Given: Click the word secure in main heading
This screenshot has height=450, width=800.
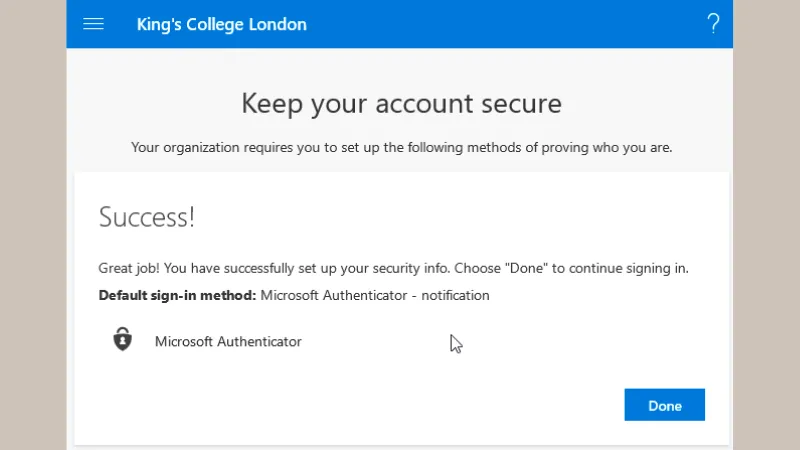Looking at the screenshot, I should (x=521, y=104).
